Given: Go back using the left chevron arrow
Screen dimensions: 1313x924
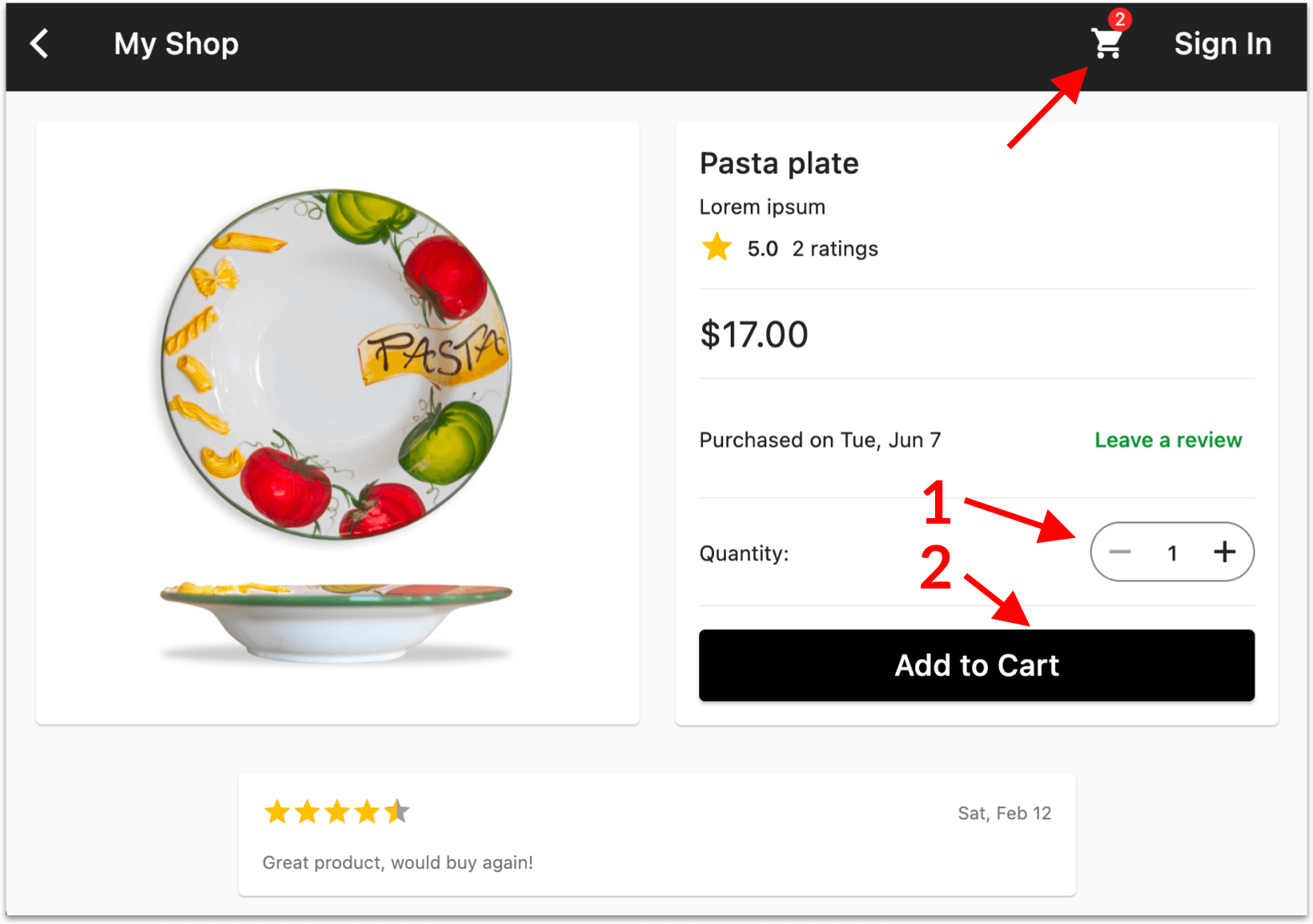Looking at the screenshot, I should [39, 43].
